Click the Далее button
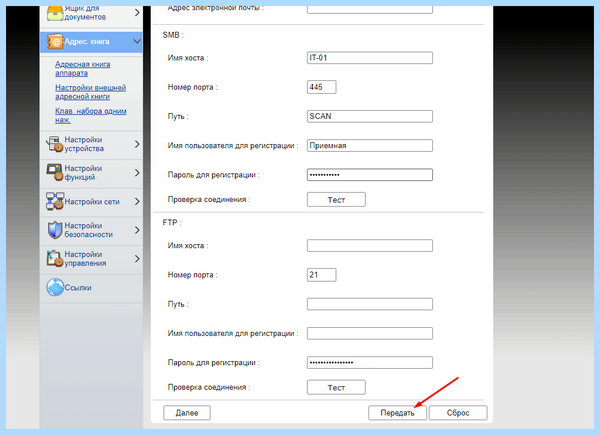Image resolution: width=600 pixels, height=435 pixels. [x=187, y=413]
